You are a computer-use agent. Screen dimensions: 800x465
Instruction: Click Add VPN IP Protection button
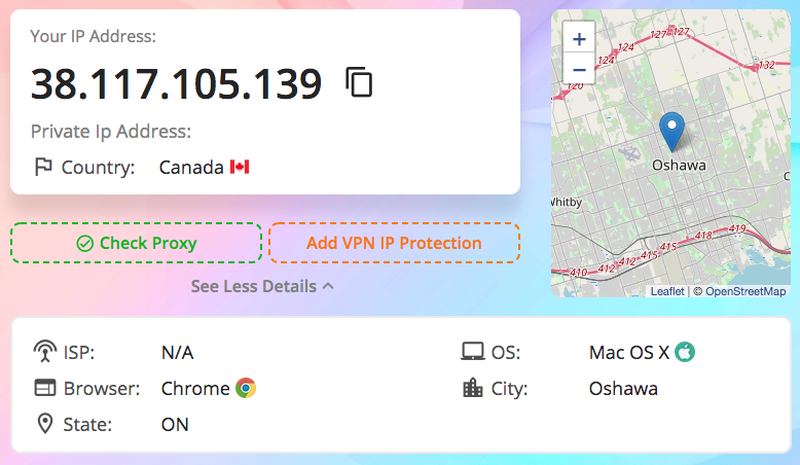[394, 243]
